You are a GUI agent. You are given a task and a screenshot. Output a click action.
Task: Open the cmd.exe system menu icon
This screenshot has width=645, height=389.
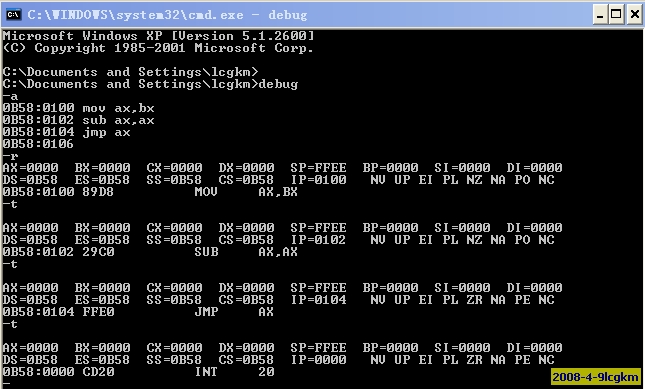click(14, 15)
